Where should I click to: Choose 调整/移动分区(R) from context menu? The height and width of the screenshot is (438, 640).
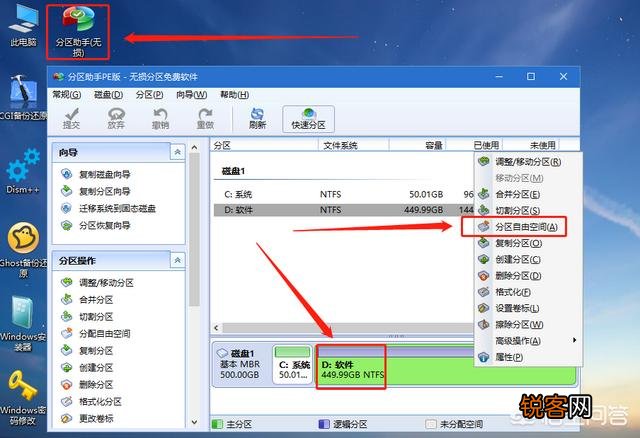coord(528,162)
